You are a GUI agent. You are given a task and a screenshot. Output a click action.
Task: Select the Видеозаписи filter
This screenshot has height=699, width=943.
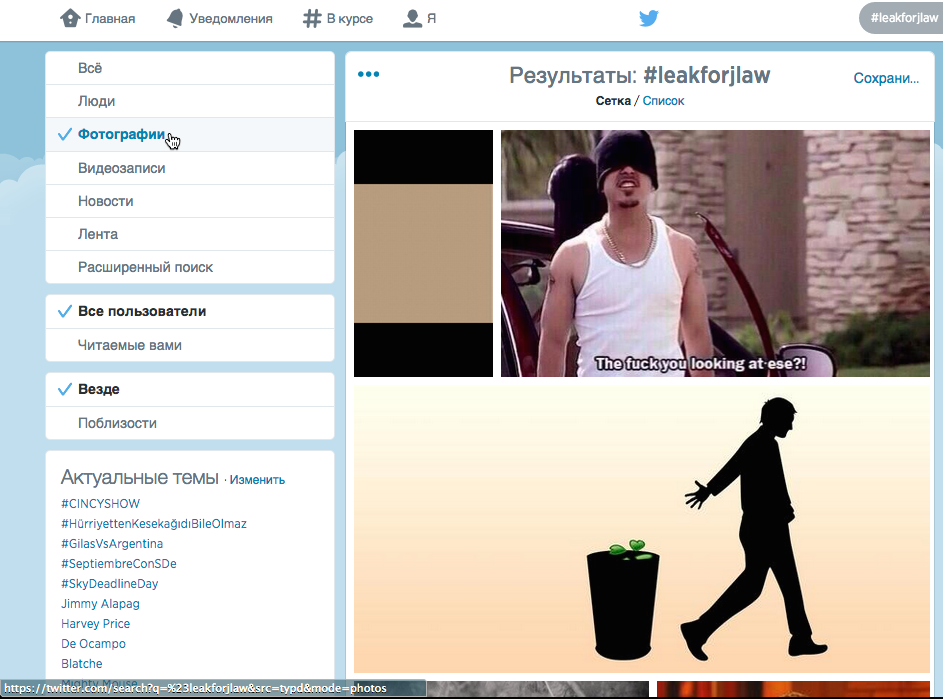click(x=122, y=168)
